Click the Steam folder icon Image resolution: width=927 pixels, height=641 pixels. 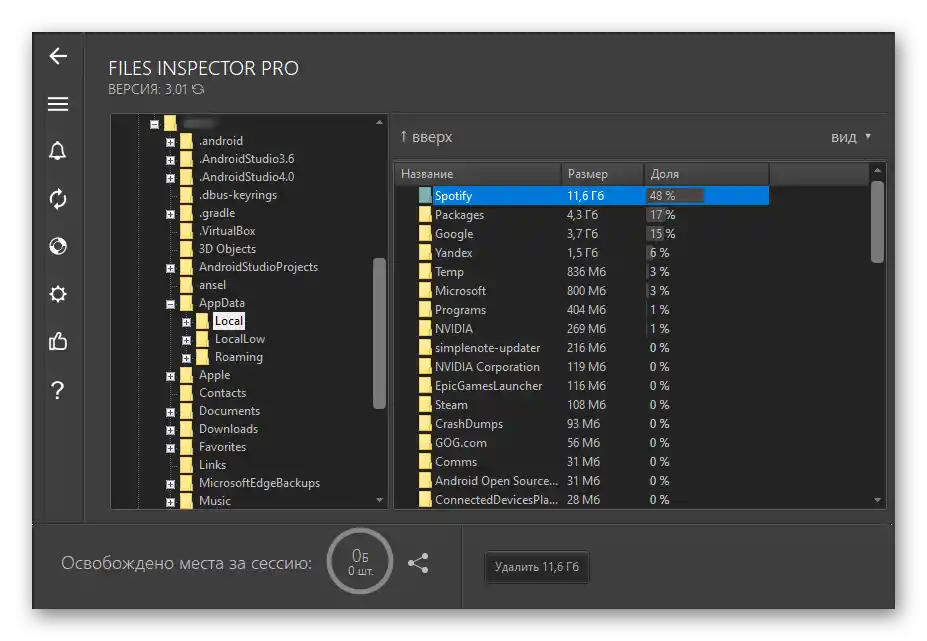[x=425, y=404]
